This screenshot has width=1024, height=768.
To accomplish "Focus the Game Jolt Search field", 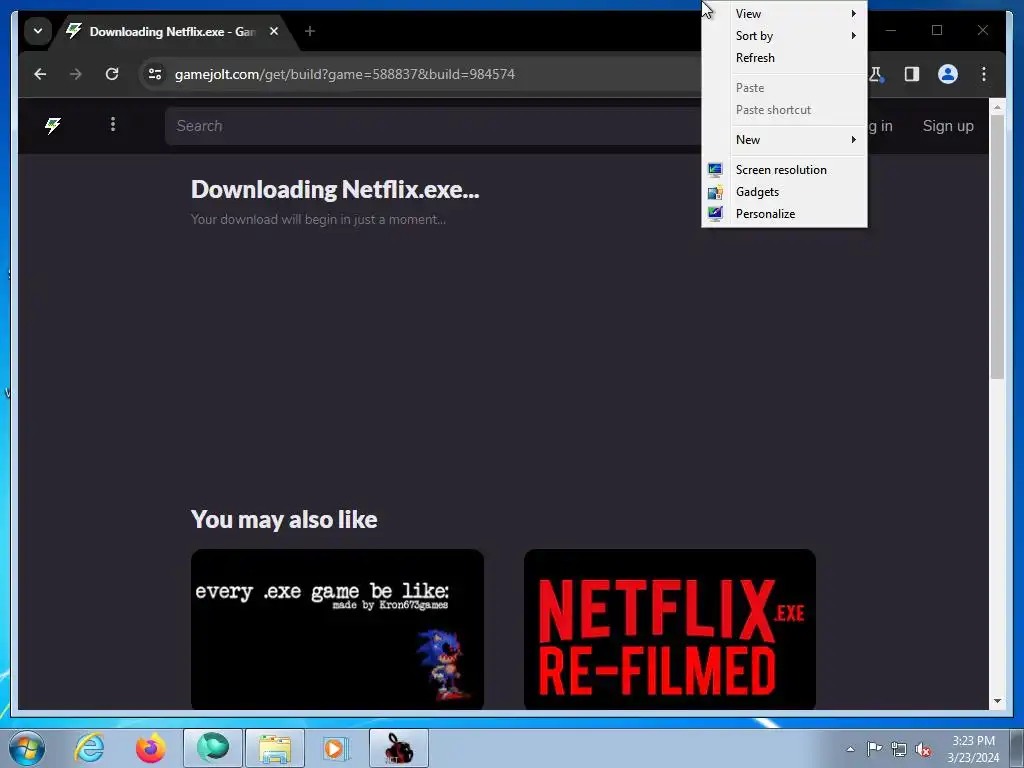I will click(432, 125).
